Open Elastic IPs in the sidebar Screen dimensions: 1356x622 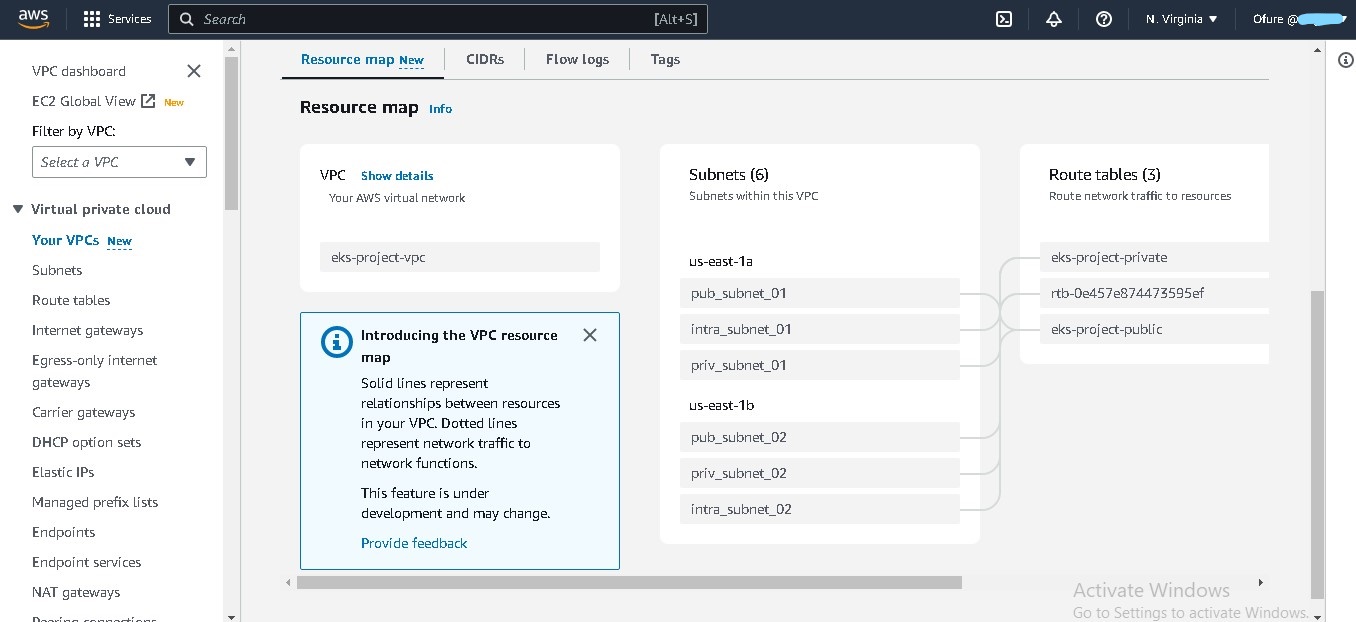point(63,472)
